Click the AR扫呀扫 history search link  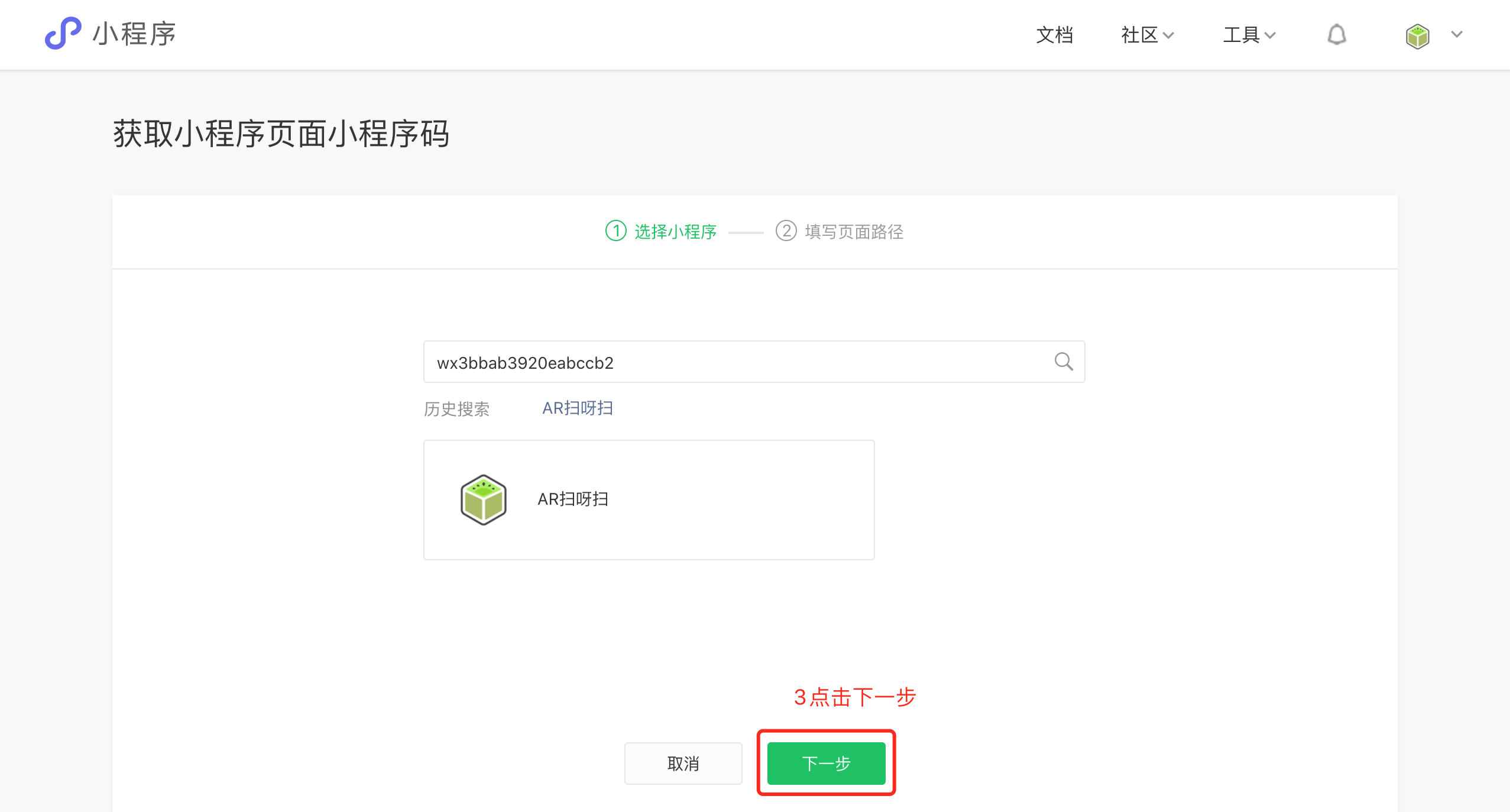pos(577,408)
